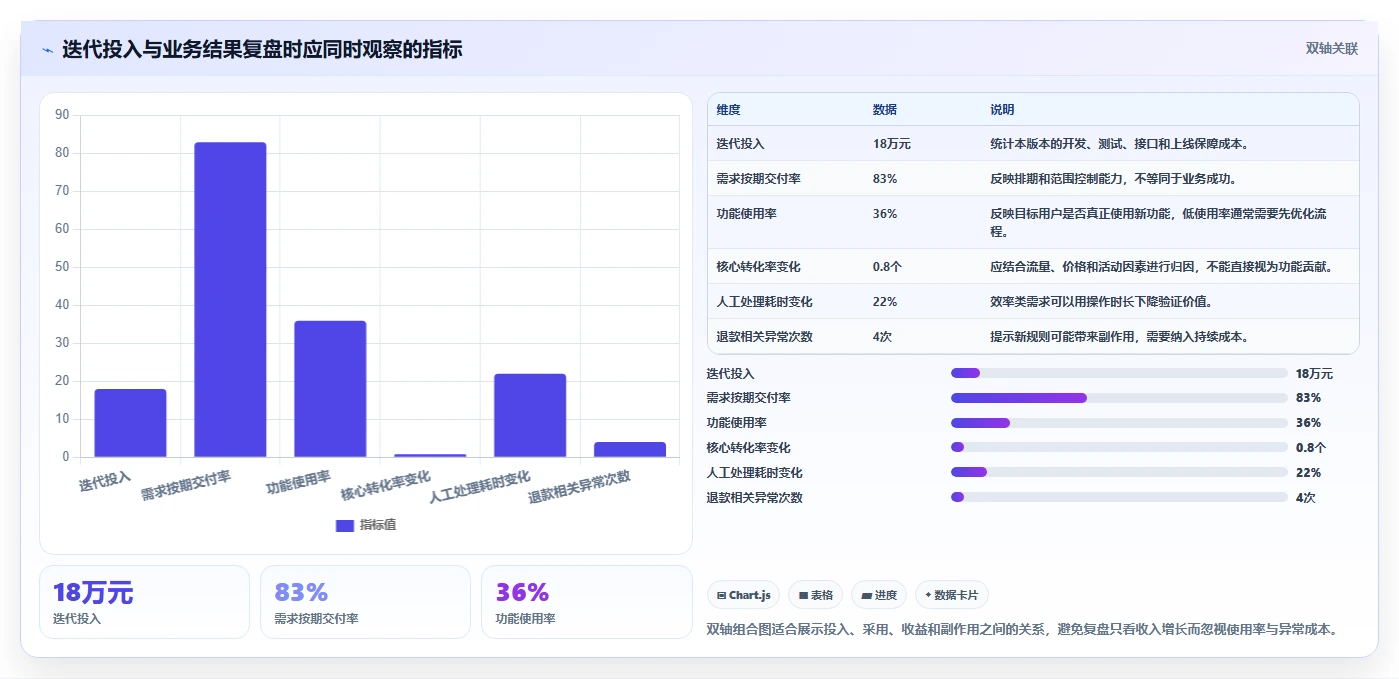1399x679 pixels.
Task: Click the description starting 反映排期和范围控制能力
Action: click(1113, 179)
